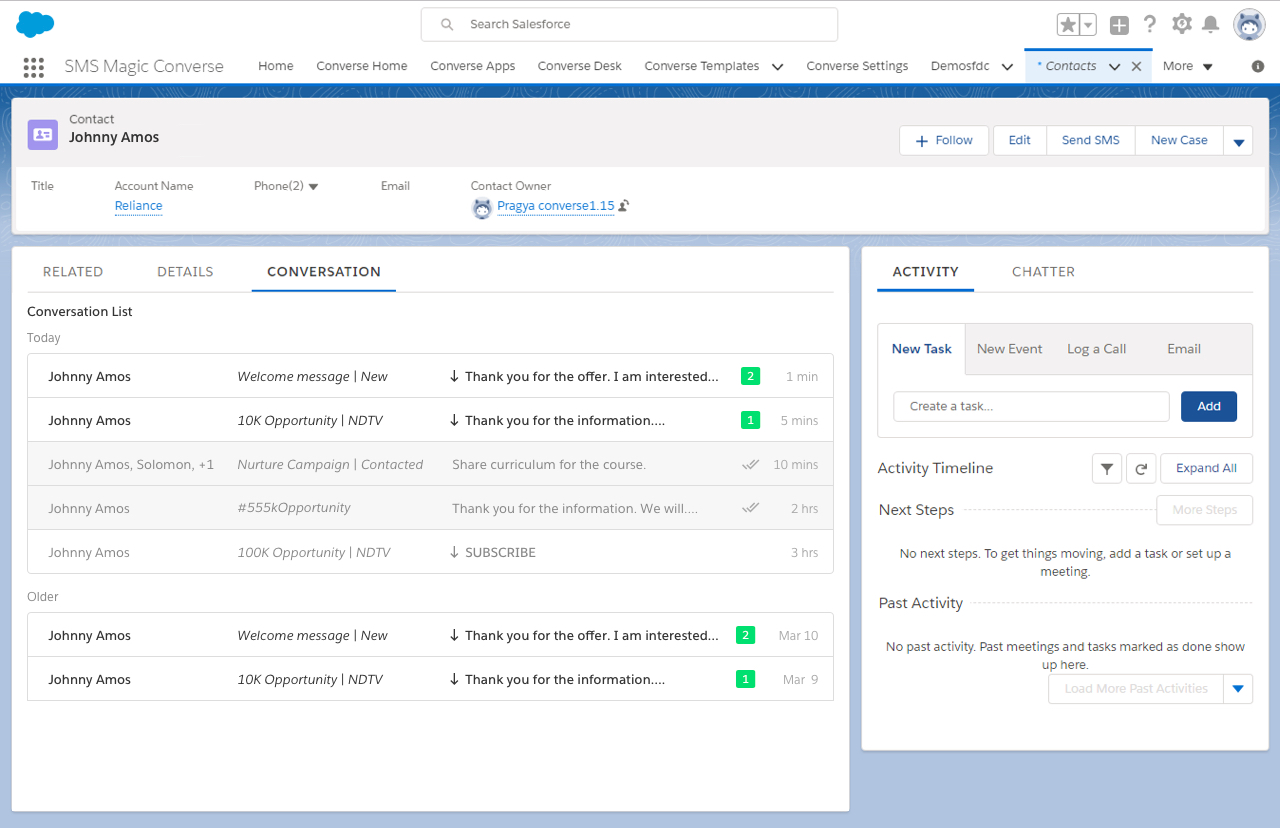Open the Setup gear icon
The image size is (1280, 828).
[x=1181, y=24]
